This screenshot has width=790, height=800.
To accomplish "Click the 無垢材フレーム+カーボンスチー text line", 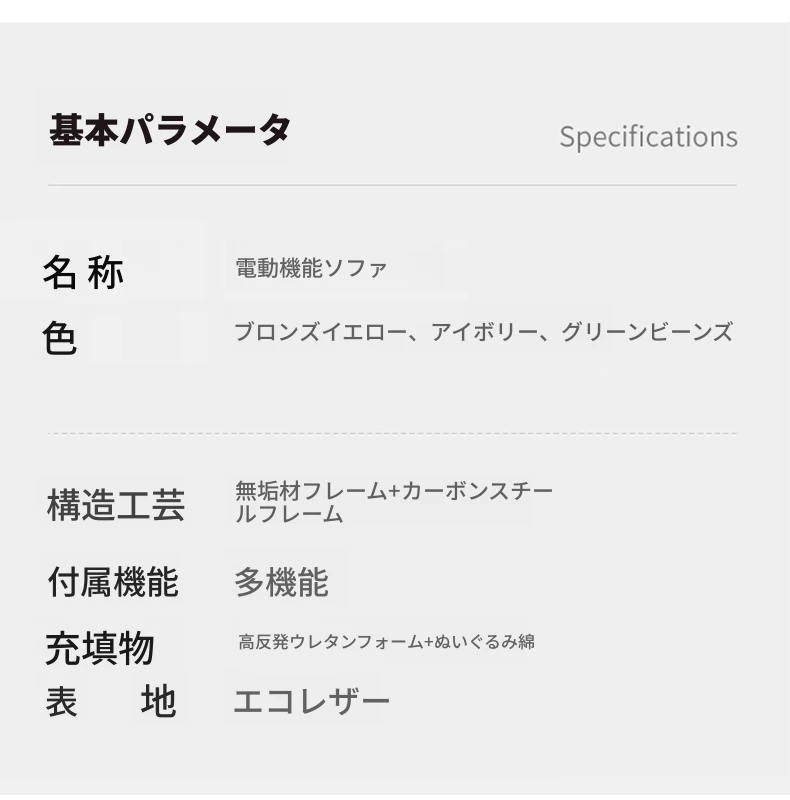I will [394, 491].
